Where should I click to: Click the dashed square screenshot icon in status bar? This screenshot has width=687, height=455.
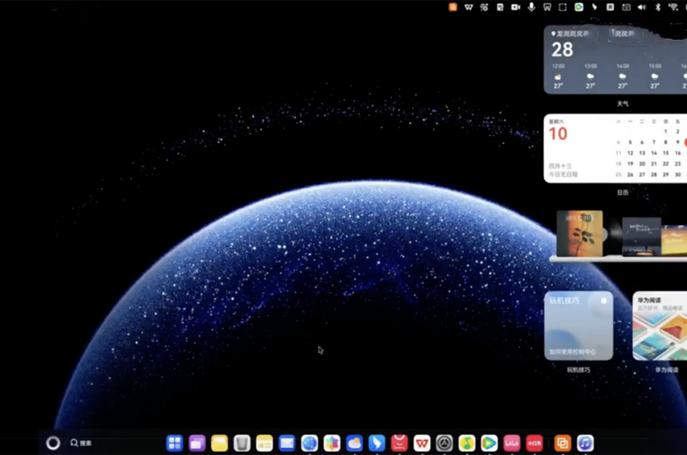(563, 7)
